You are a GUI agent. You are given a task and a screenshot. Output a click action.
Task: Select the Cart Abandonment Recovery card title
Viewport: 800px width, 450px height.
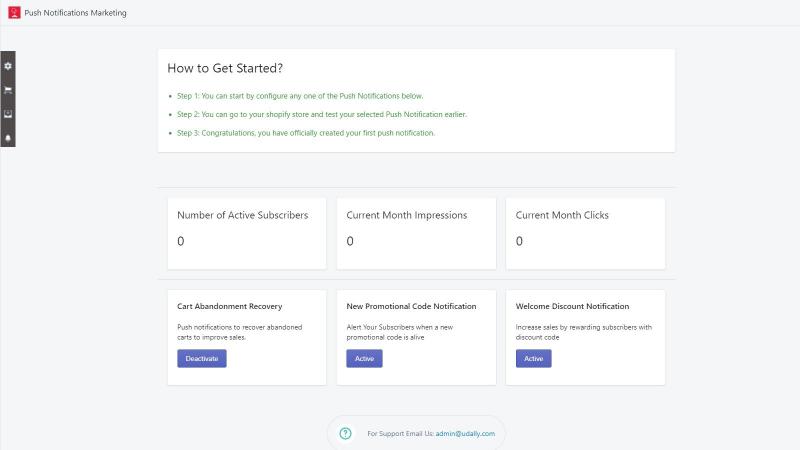pos(230,306)
